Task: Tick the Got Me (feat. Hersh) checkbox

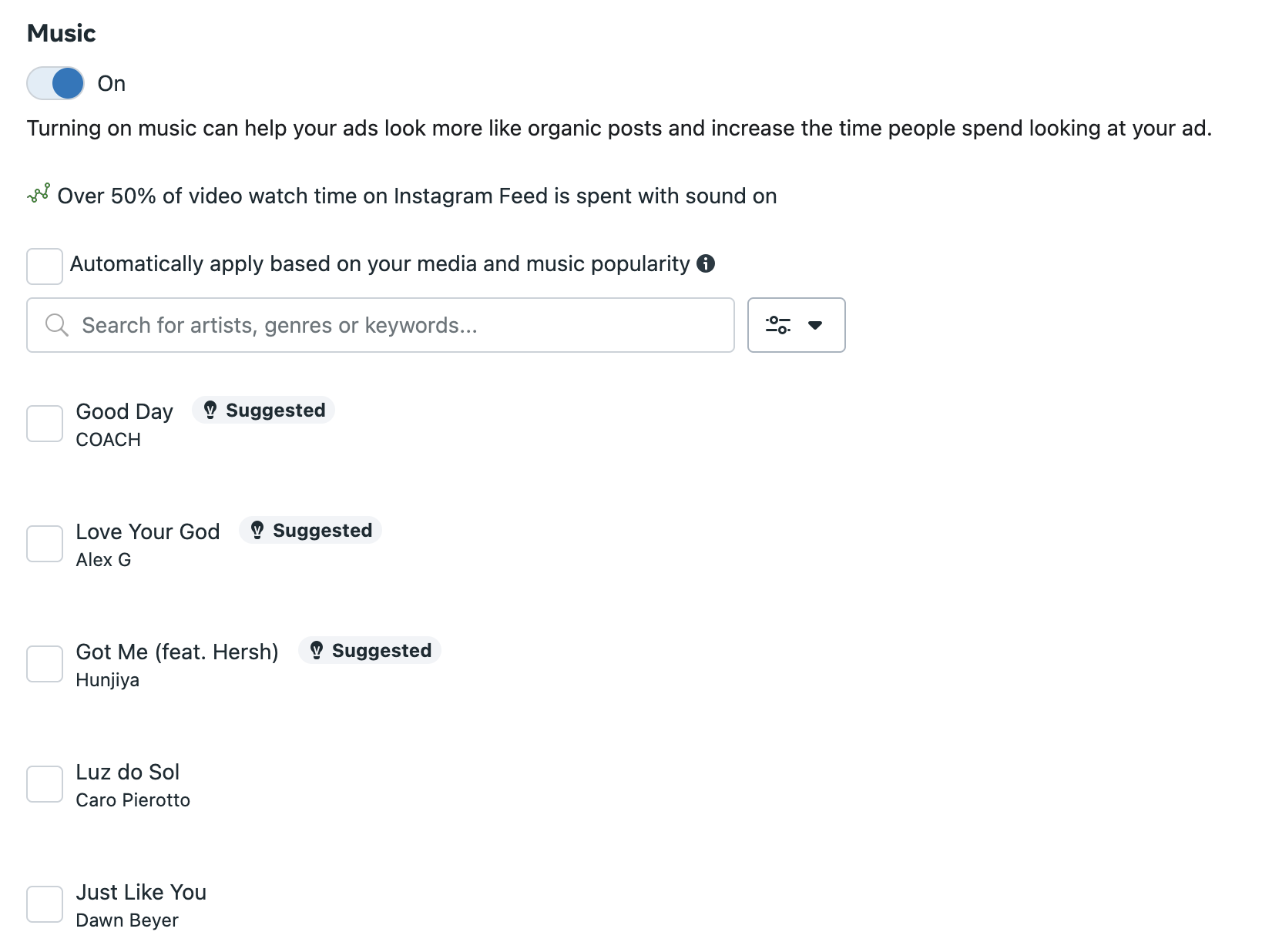Action: pyautogui.click(x=45, y=664)
